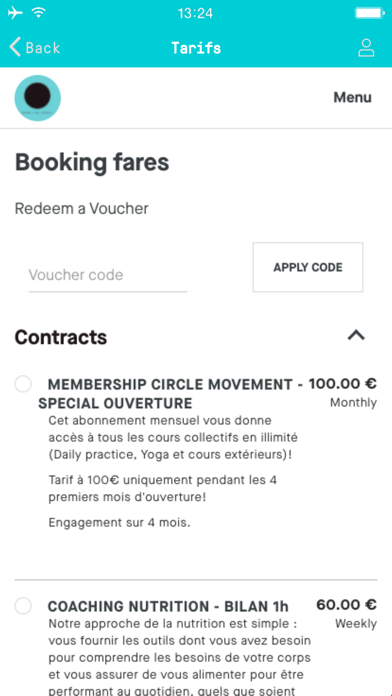Click Membership Circle Movement contract title
The height and width of the screenshot is (696, 392).
[170, 393]
